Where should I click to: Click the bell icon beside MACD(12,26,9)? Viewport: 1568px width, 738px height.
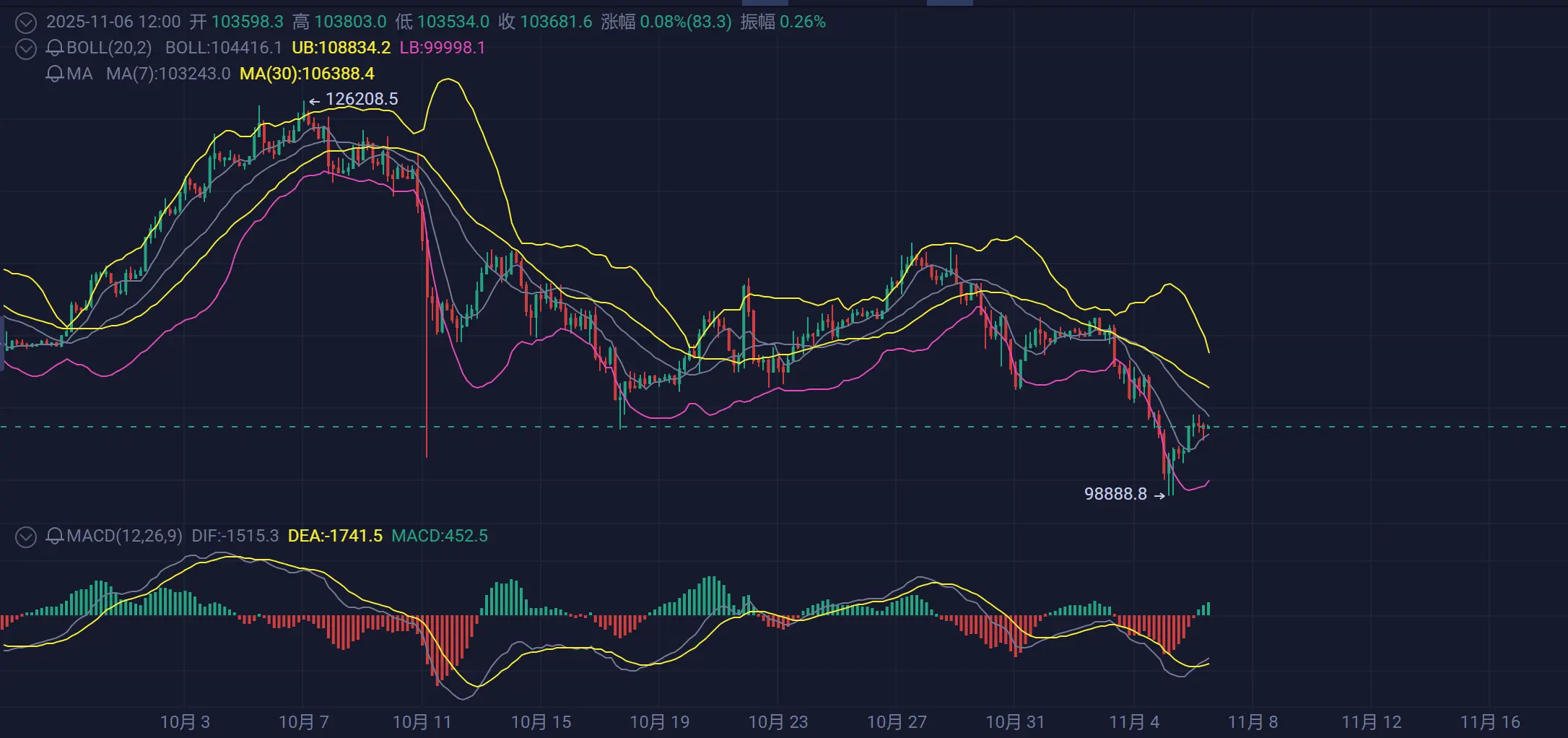click(x=55, y=536)
